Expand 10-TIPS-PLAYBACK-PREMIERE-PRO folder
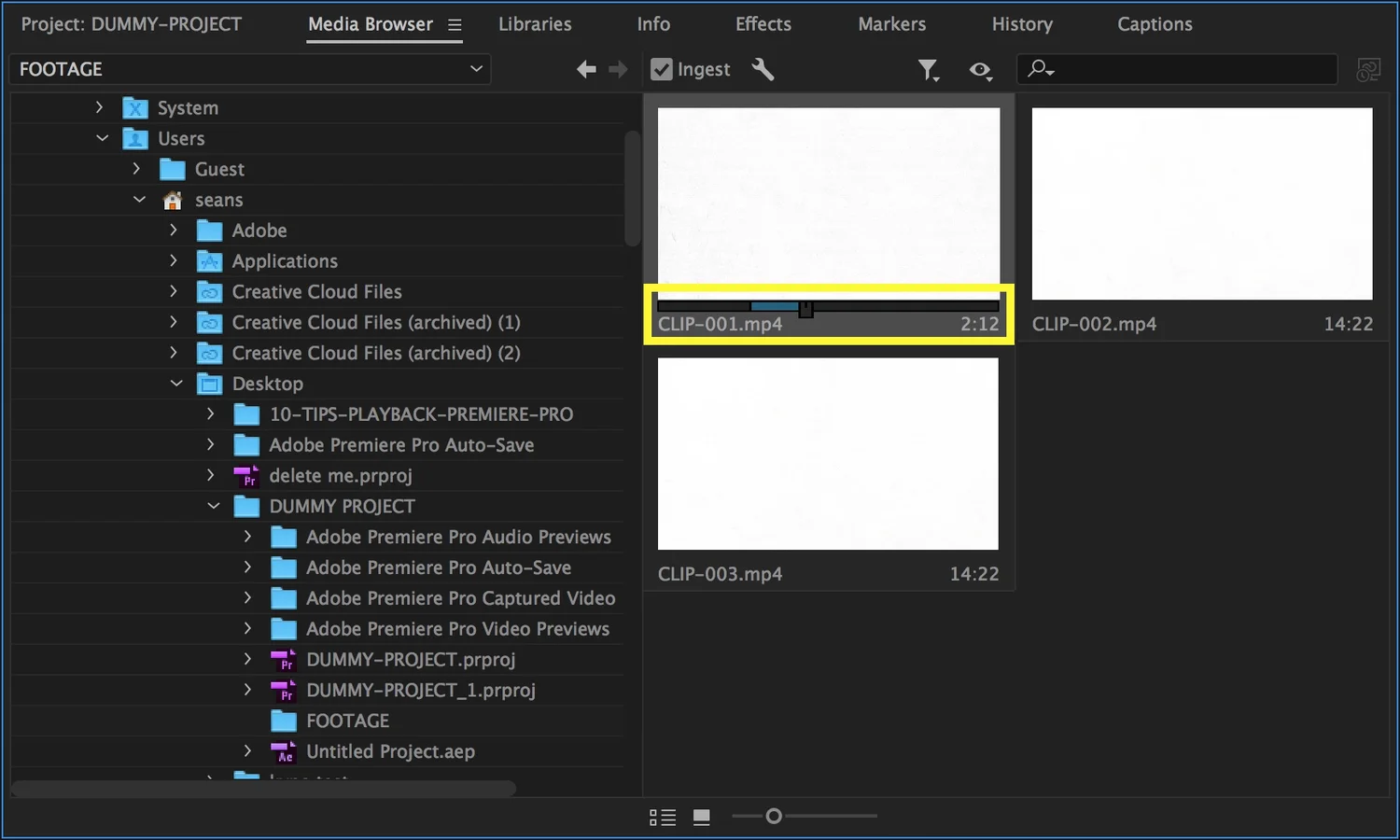The image size is (1400, 840). click(211, 413)
